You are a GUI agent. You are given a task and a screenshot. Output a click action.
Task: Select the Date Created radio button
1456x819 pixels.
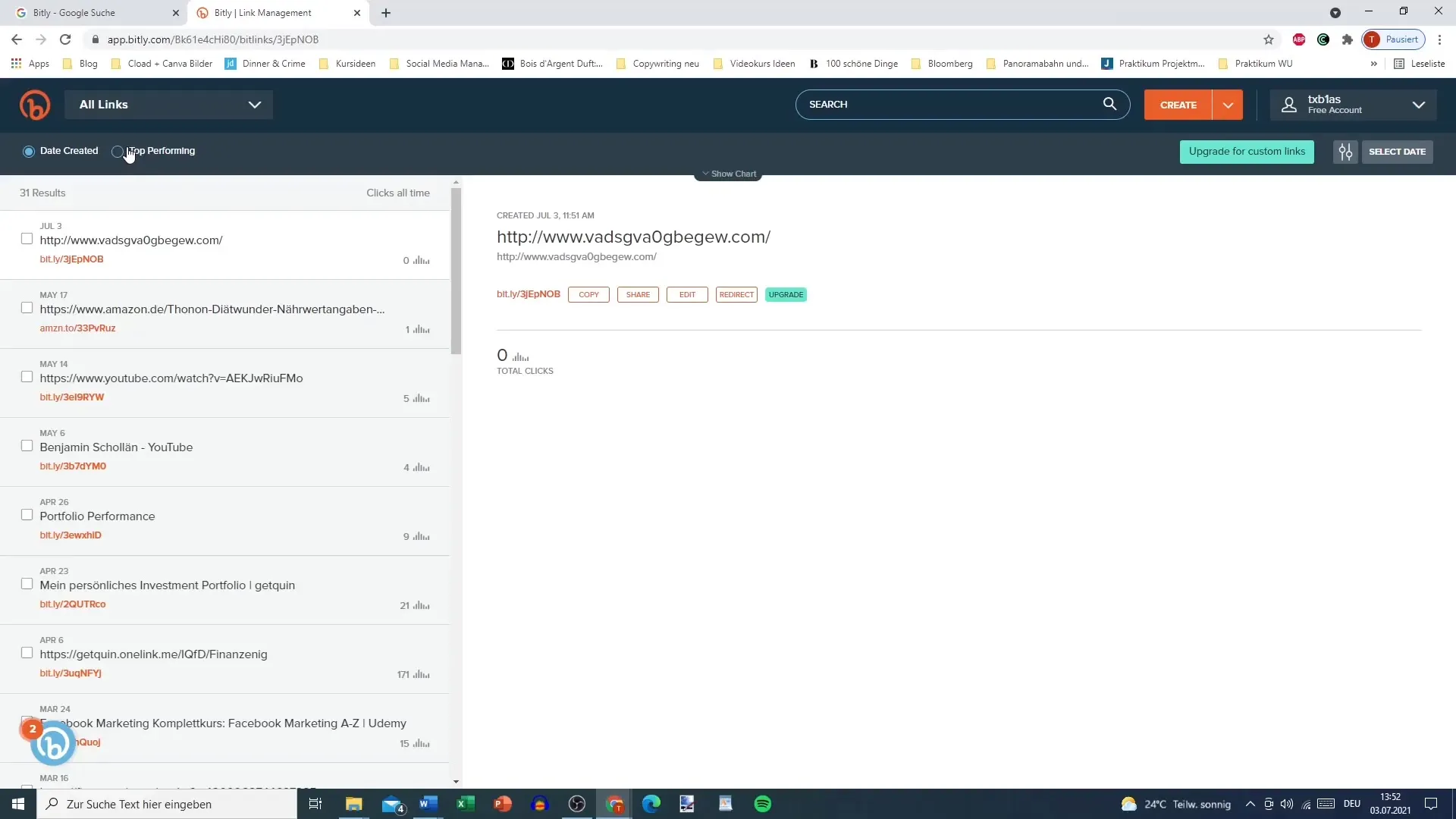pos(27,151)
